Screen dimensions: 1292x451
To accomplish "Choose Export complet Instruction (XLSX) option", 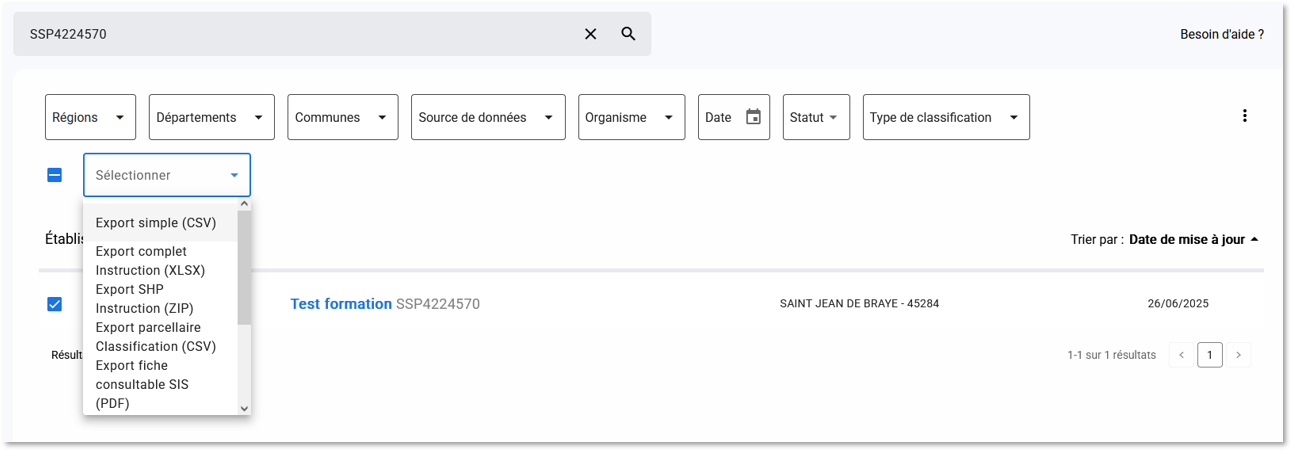I will [160, 261].
